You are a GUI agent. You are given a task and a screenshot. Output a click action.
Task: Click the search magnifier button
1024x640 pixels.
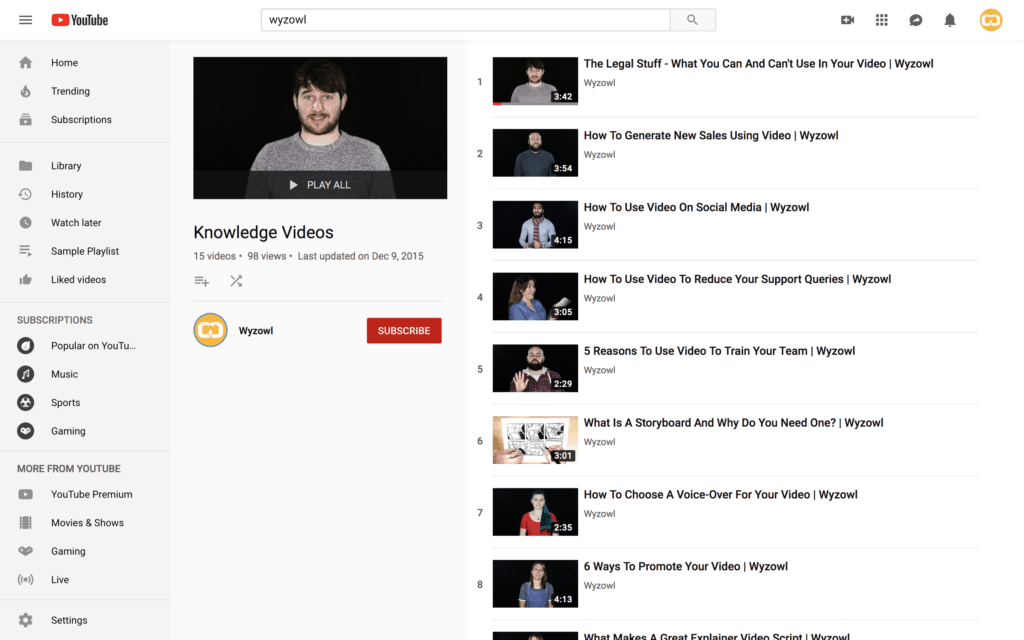coord(692,20)
